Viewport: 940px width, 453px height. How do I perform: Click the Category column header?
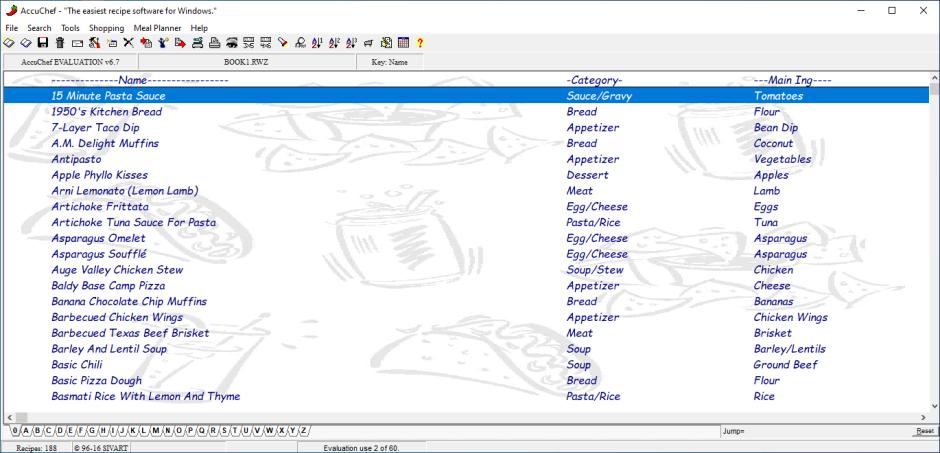[x=595, y=80]
